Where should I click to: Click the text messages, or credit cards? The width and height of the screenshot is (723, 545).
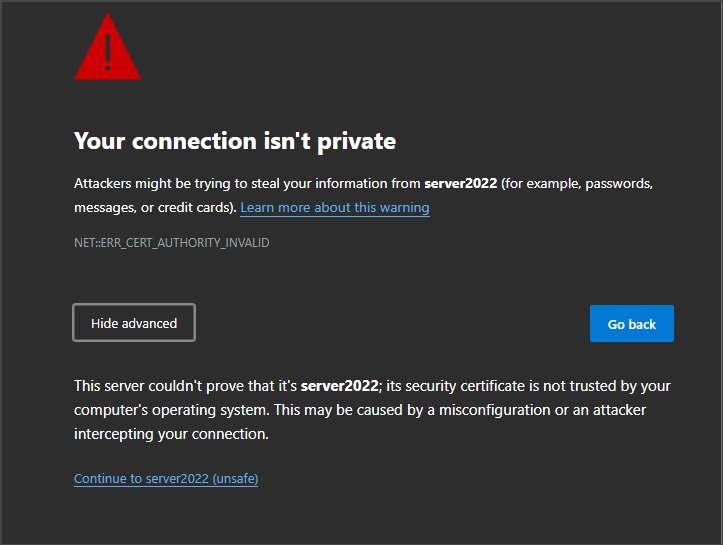click(x=152, y=207)
